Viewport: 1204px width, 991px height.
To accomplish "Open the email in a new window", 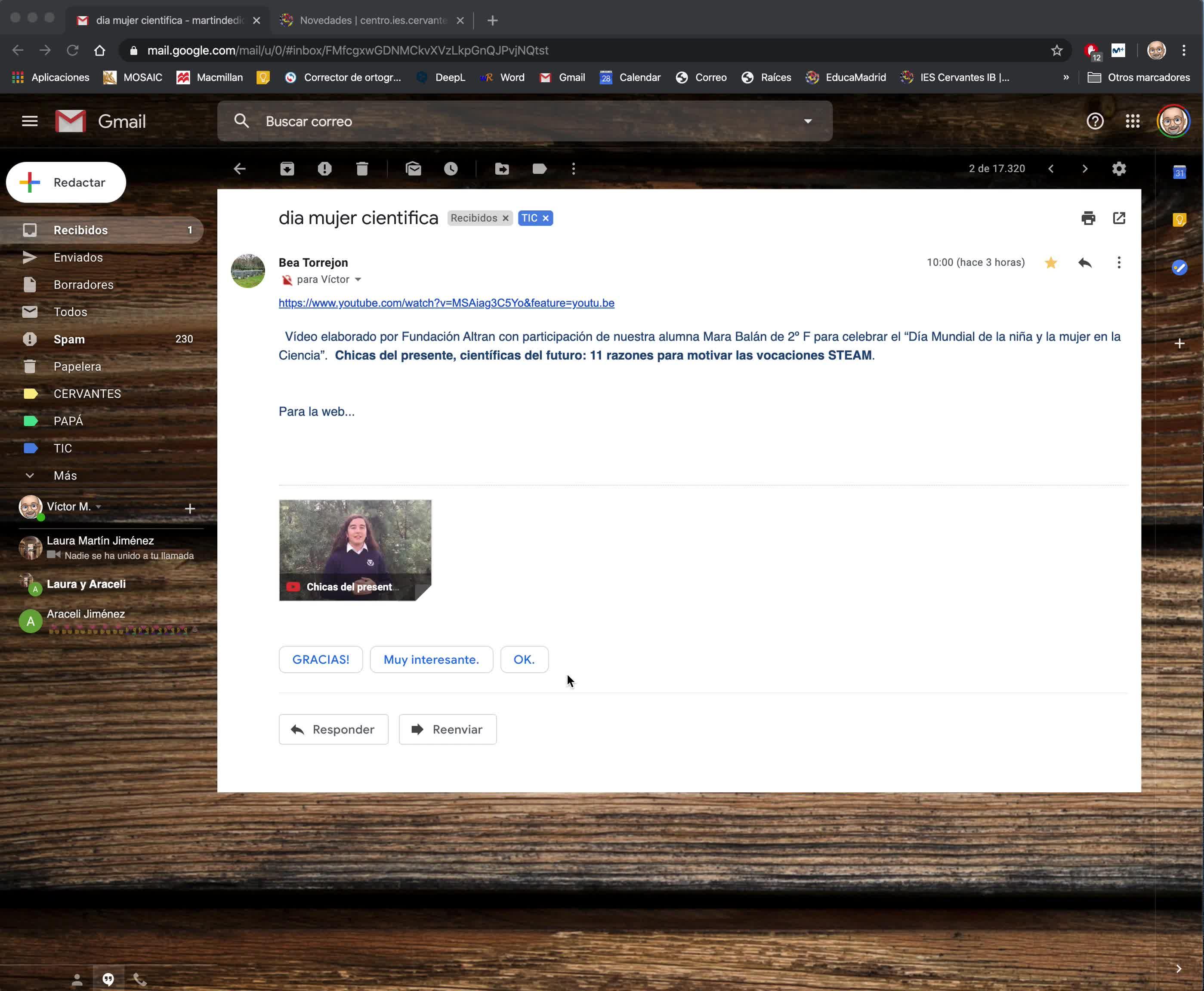I will click(x=1119, y=218).
